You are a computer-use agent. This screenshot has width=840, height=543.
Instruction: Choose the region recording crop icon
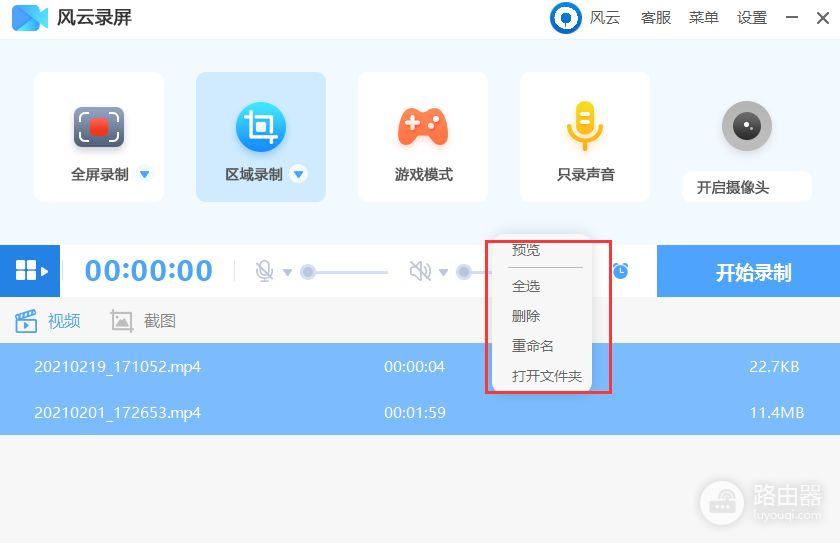point(260,127)
